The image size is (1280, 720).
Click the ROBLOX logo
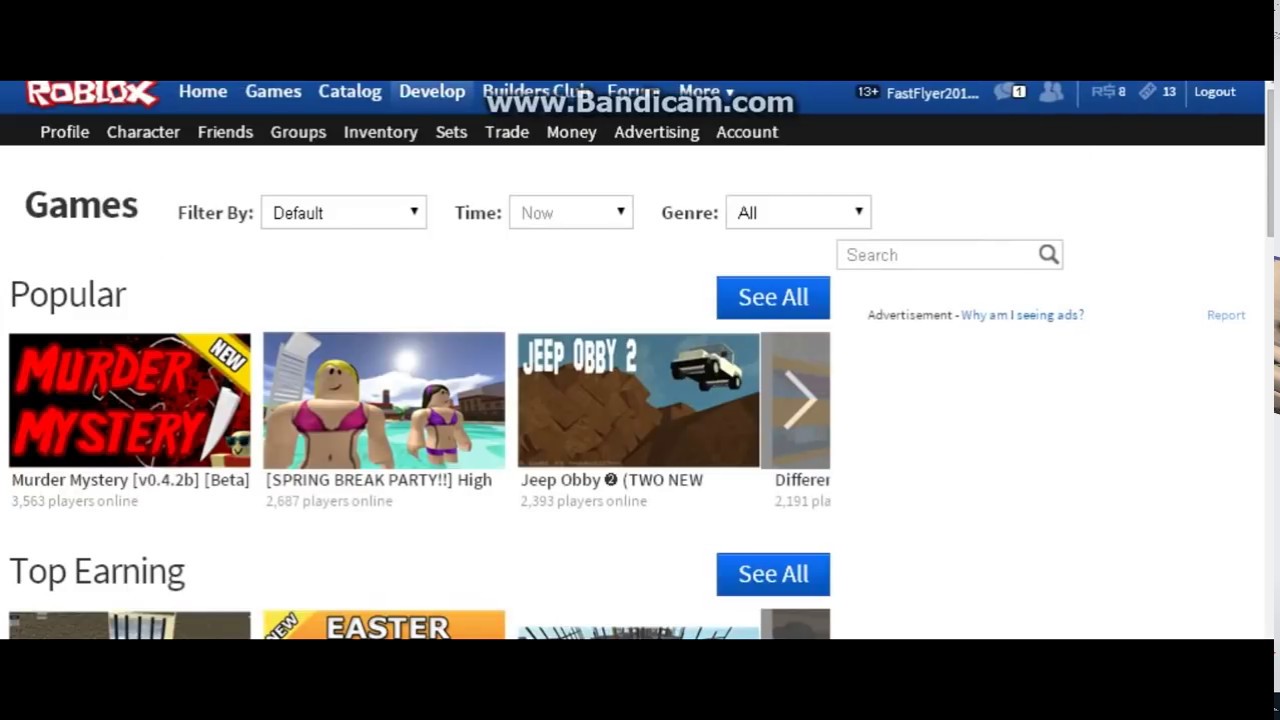(x=92, y=93)
